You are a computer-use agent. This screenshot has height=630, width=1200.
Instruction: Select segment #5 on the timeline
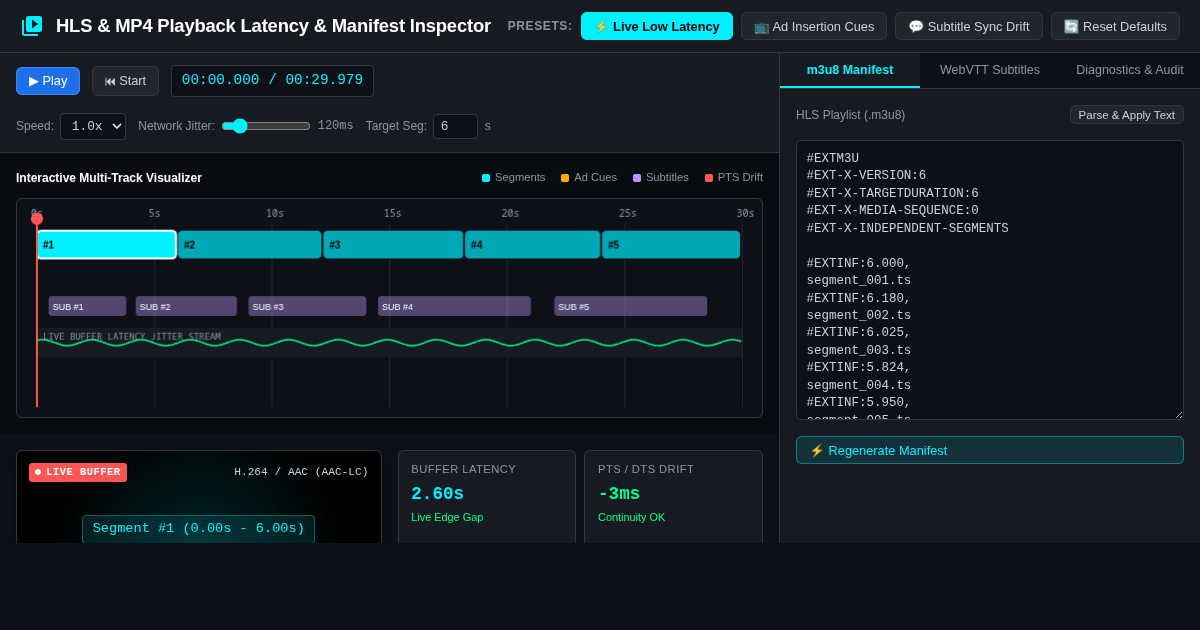(x=671, y=245)
